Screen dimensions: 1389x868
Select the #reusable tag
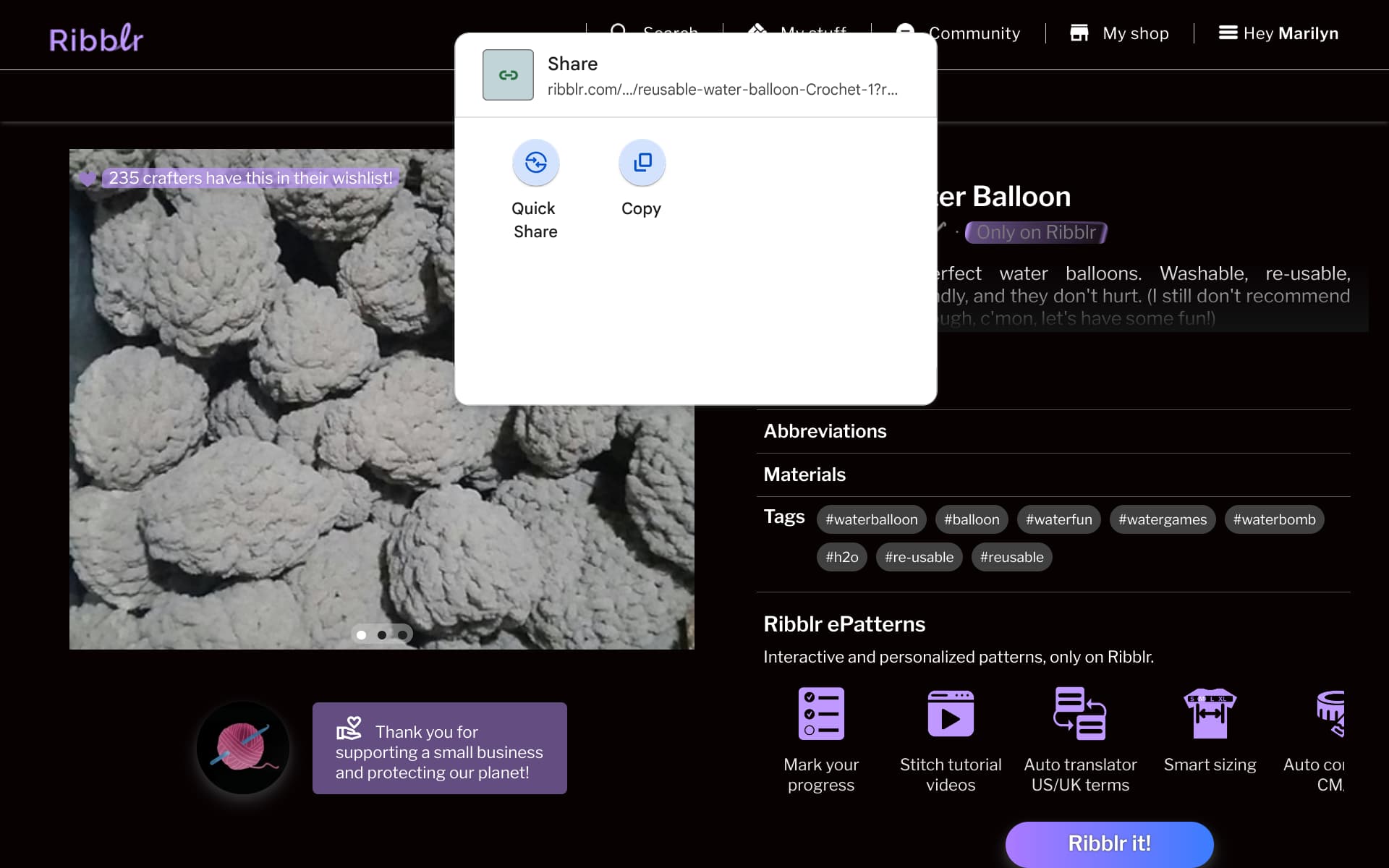1011,557
